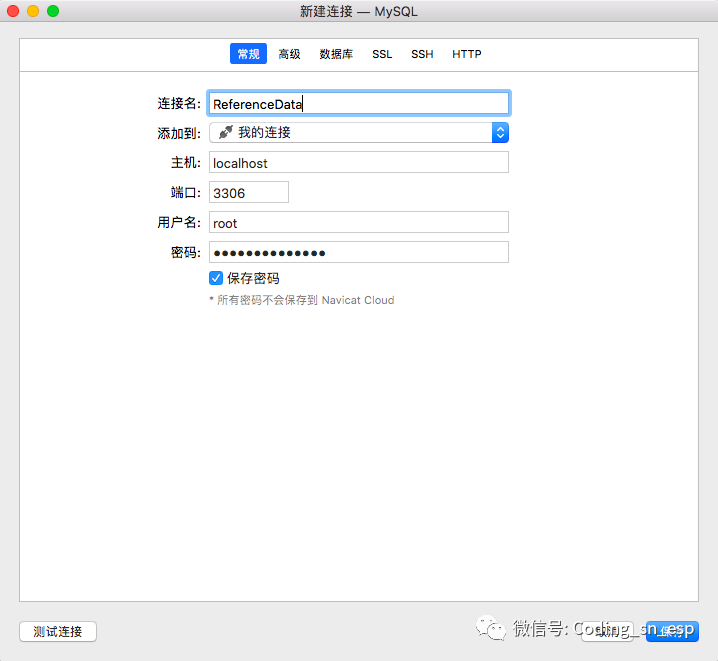Click the 连接名 field containing ReferenceData
Viewport: 718px width, 661px height.
[359, 103]
